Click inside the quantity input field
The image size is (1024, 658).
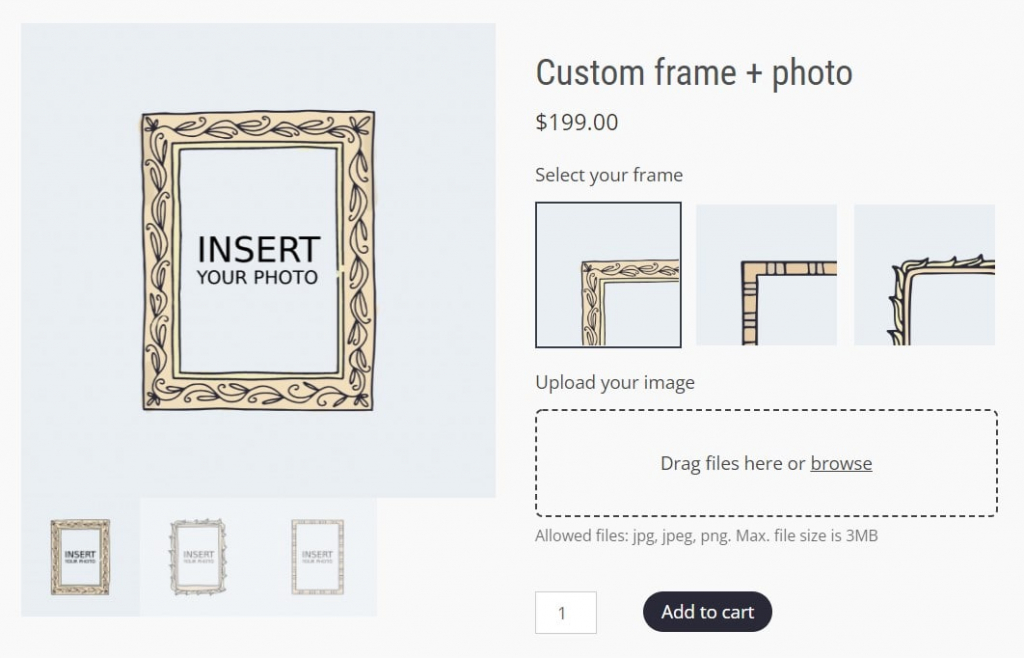click(x=566, y=612)
